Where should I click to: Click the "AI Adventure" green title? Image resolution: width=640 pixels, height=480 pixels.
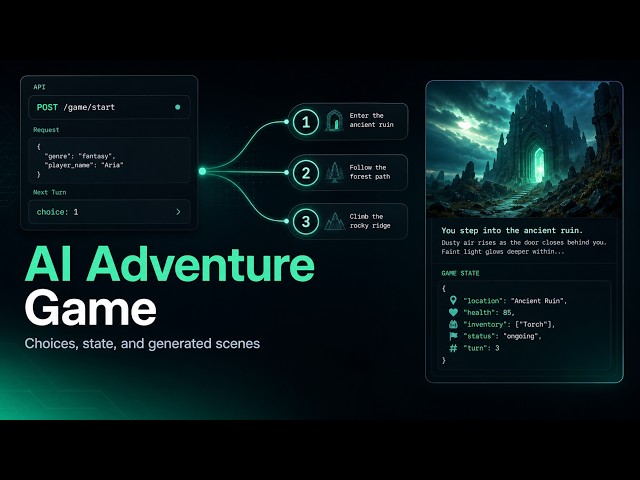[170, 264]
